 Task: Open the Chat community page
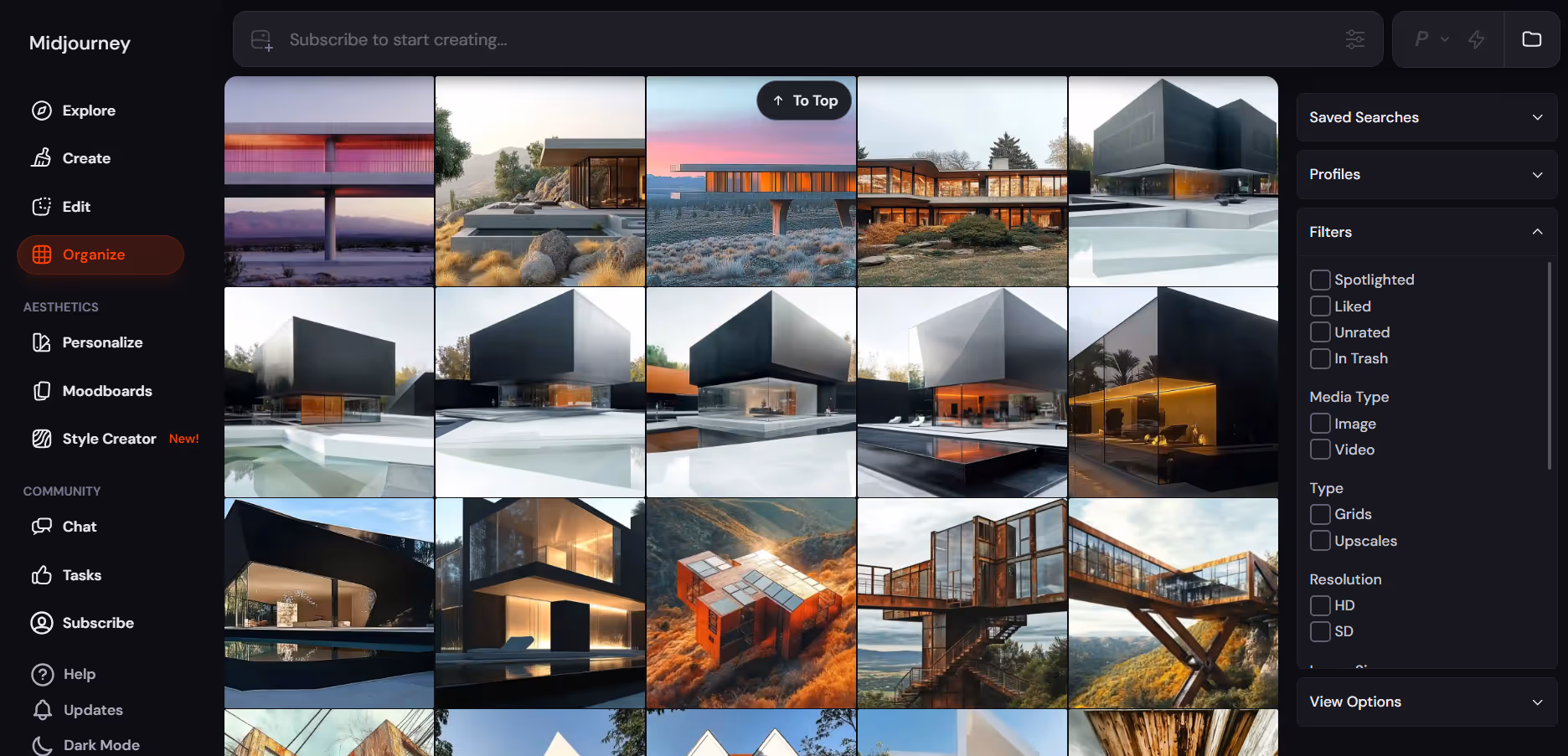pos(80,527)
